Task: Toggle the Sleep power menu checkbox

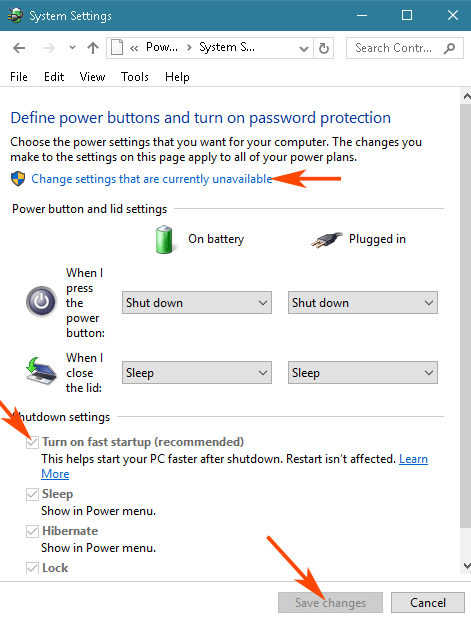Action: pyautogui.click(x=32, y=494)
